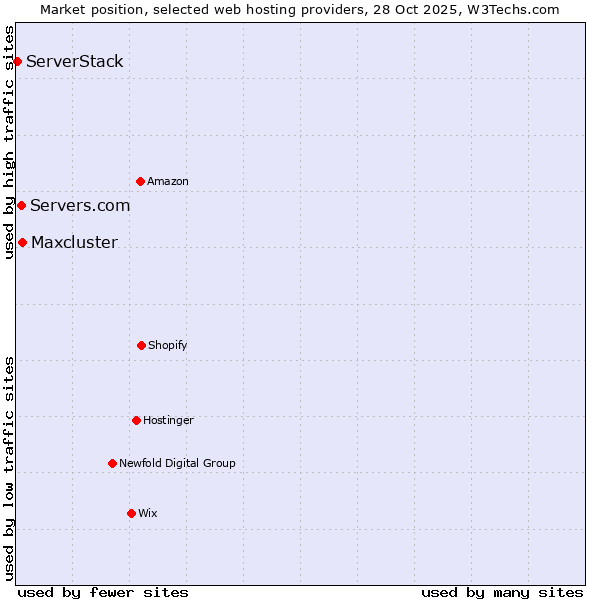
Task: Select the Maxcluster red diamond marker
Action: point(22,242)
